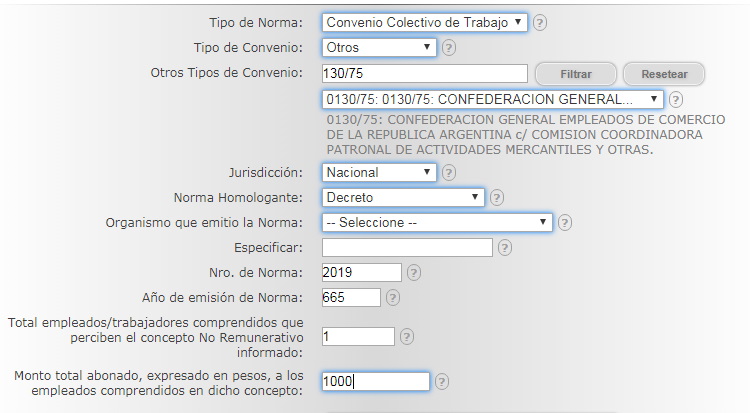Screen dimensions: 750x413
Task: Click help icon next to Jurisdicción dropdown
Action: 449,172
